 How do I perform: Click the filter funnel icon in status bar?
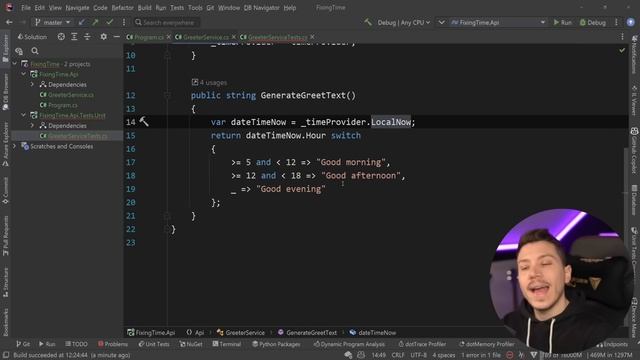[x=534, y=355]
